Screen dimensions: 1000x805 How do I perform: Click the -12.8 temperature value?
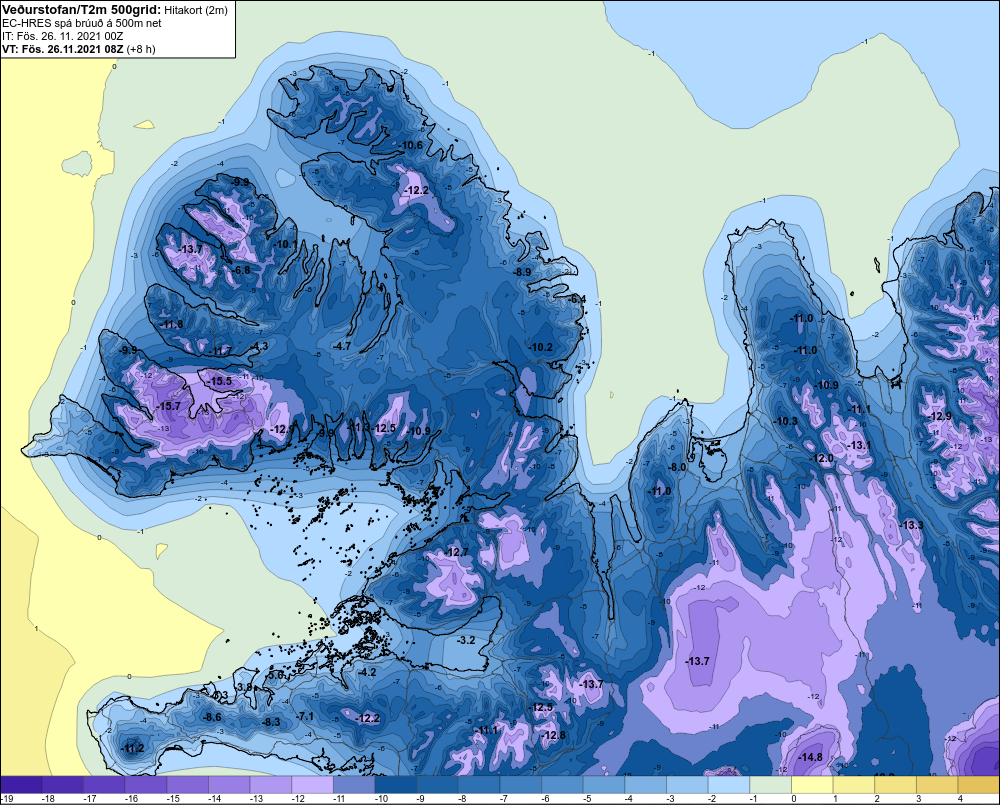[x=554, y=735]
